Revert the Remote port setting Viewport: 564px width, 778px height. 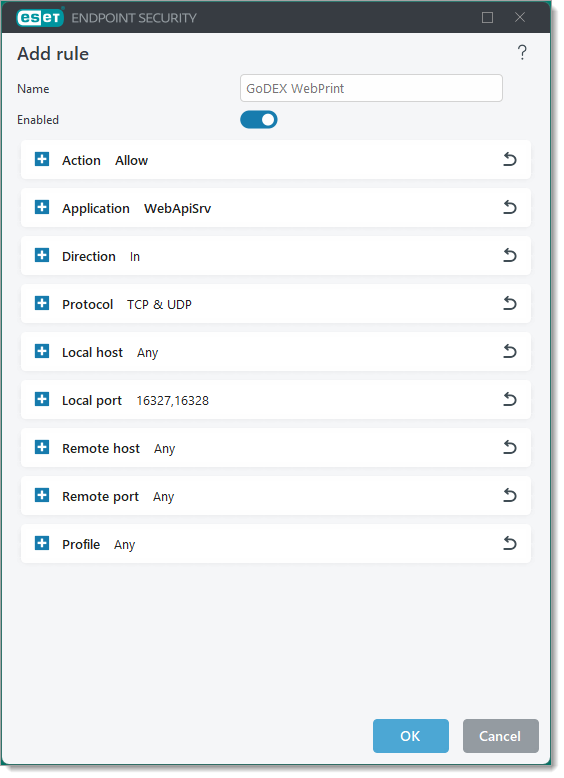click(x=509, y=496)
